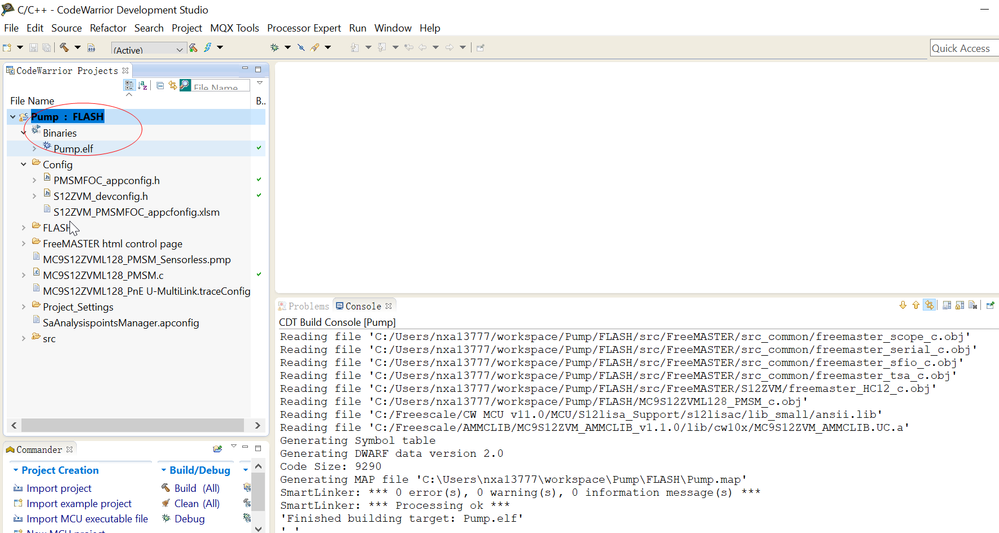Open the Processor Expert menu
Viewport: 999px width, 533px height.
click(x=304, y=28)
